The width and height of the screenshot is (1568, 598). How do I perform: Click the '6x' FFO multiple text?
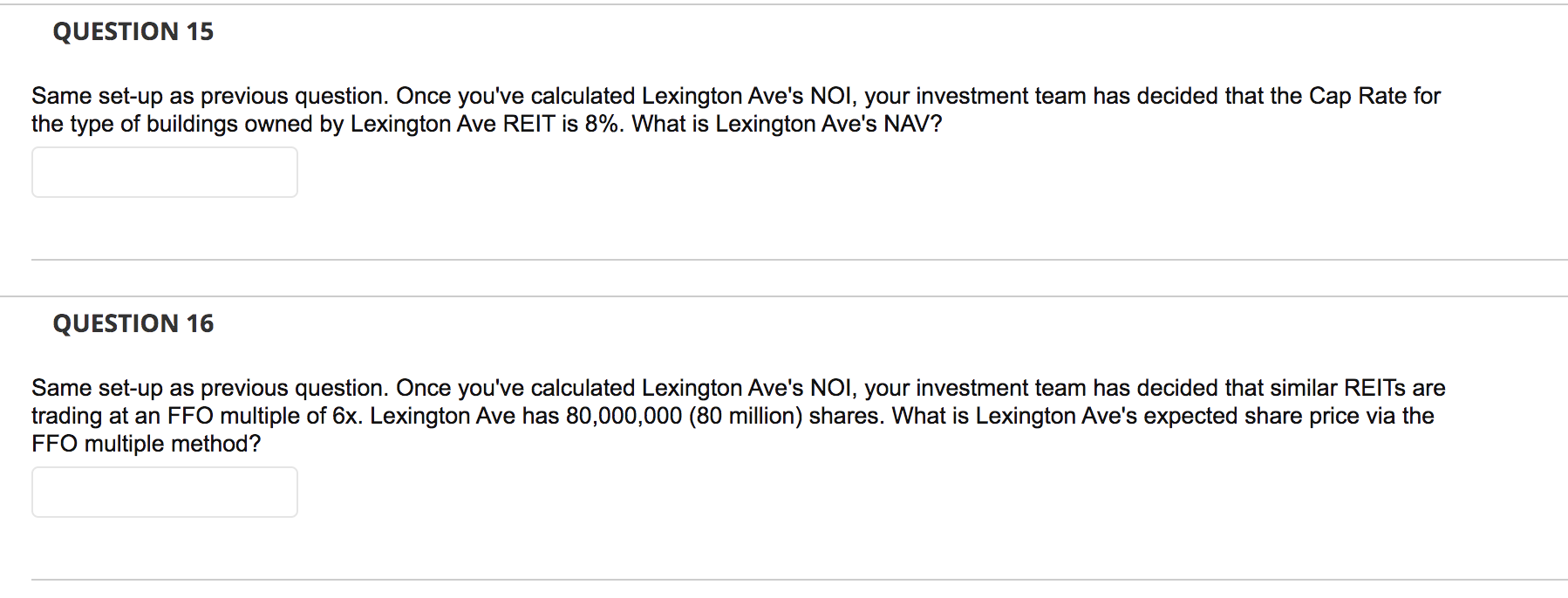(x=345, y=416)
